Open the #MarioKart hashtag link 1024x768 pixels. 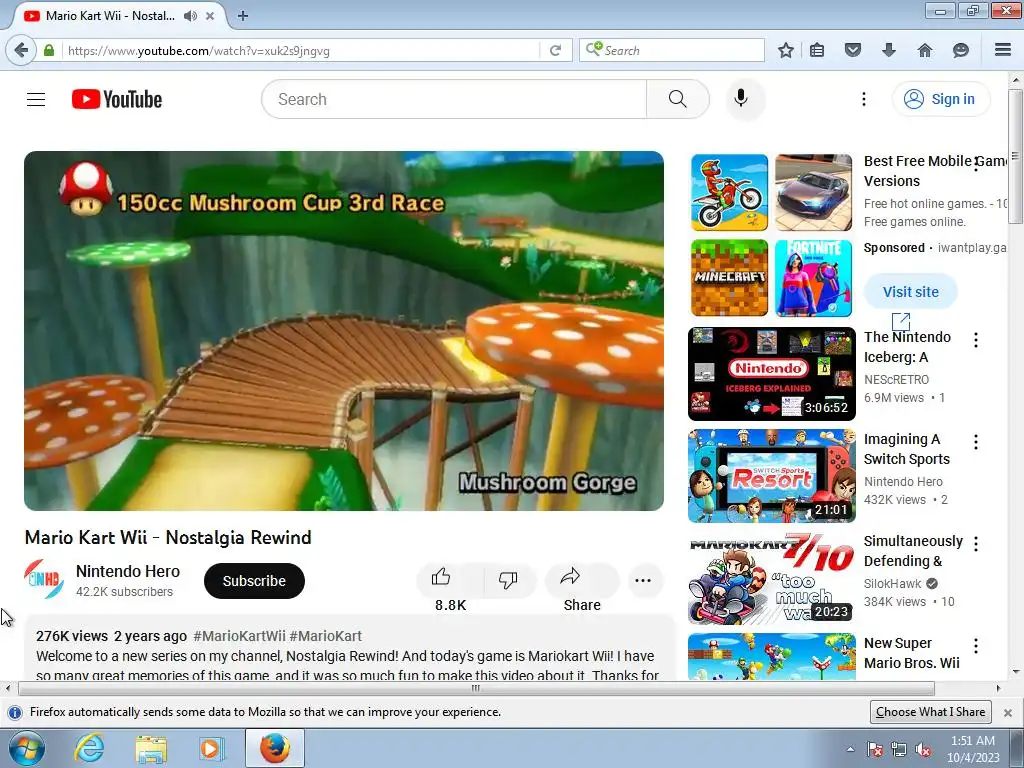pyautogui.click(x=325, y=636)
